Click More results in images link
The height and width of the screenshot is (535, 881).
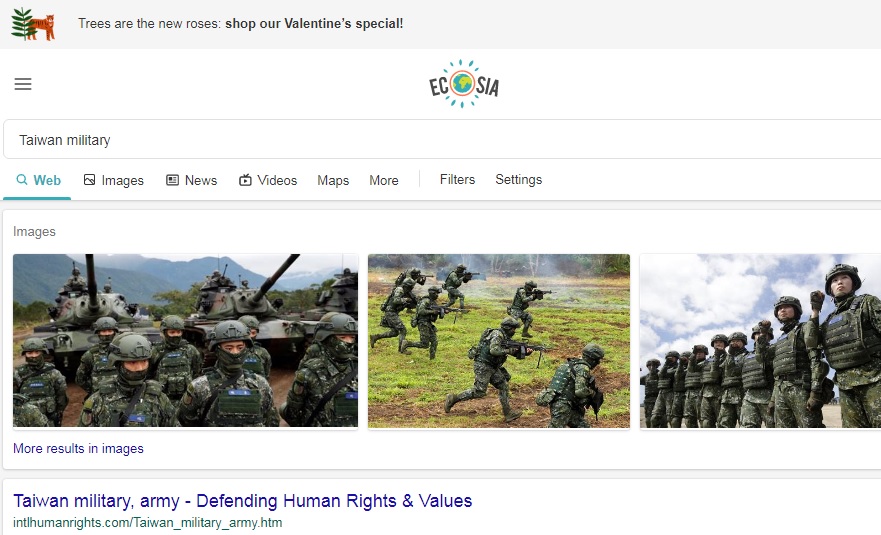pos(78,448)
